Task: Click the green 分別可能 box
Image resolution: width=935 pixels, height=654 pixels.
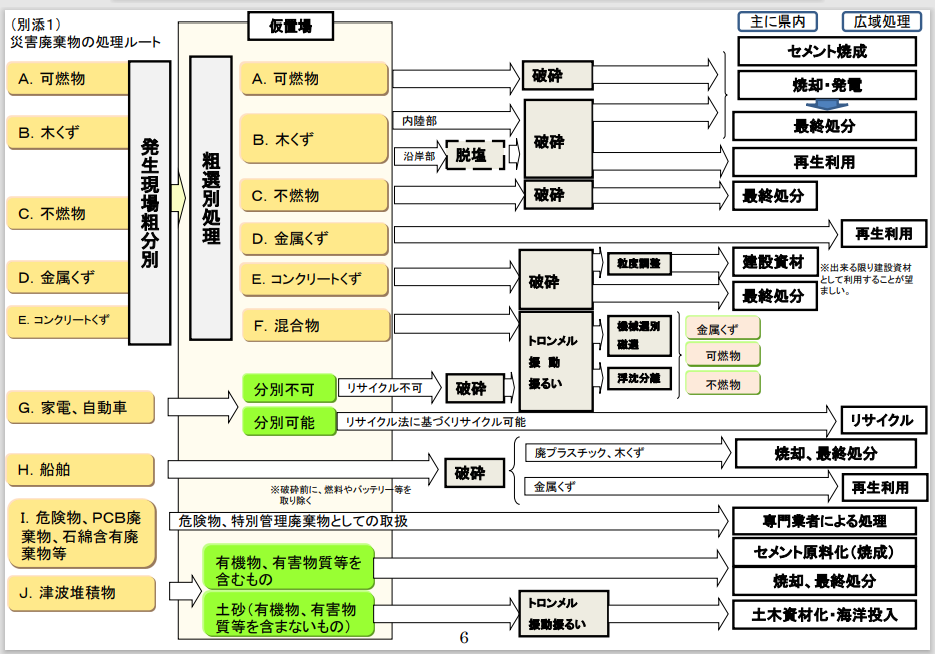Action: [x=289, y=423]
